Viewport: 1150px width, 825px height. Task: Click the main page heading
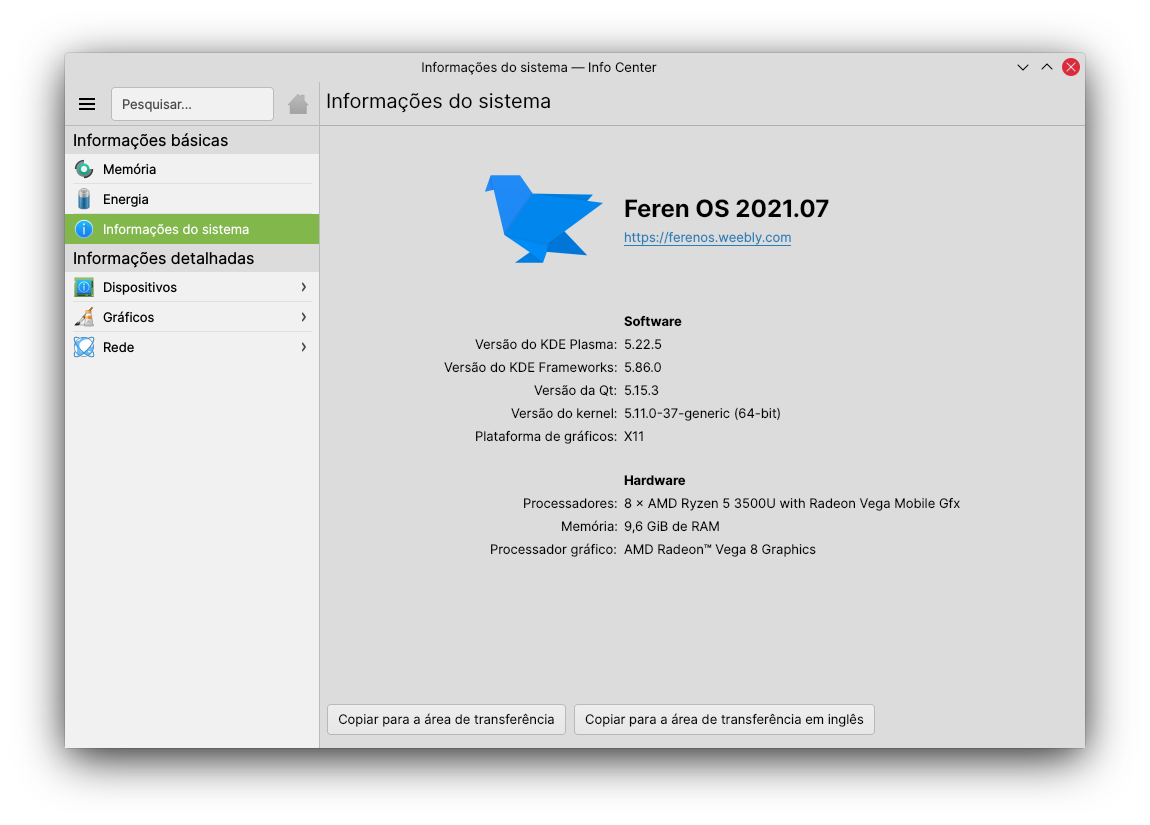438,101
